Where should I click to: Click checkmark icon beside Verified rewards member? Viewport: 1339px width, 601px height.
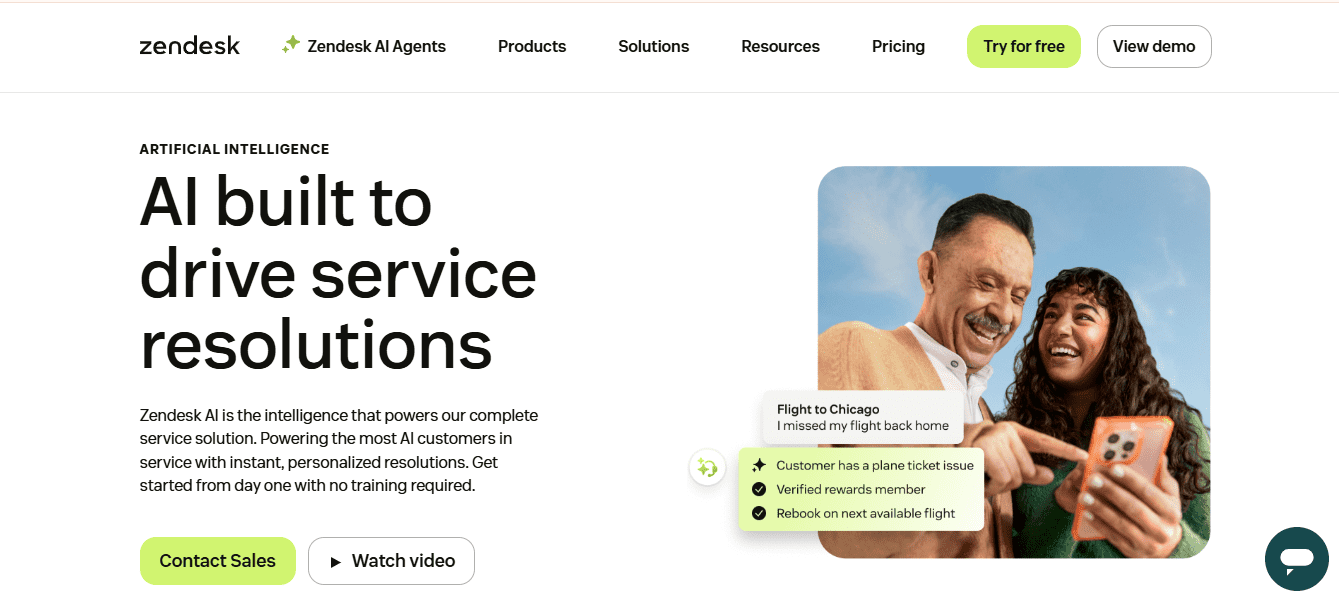click(759, 489)
